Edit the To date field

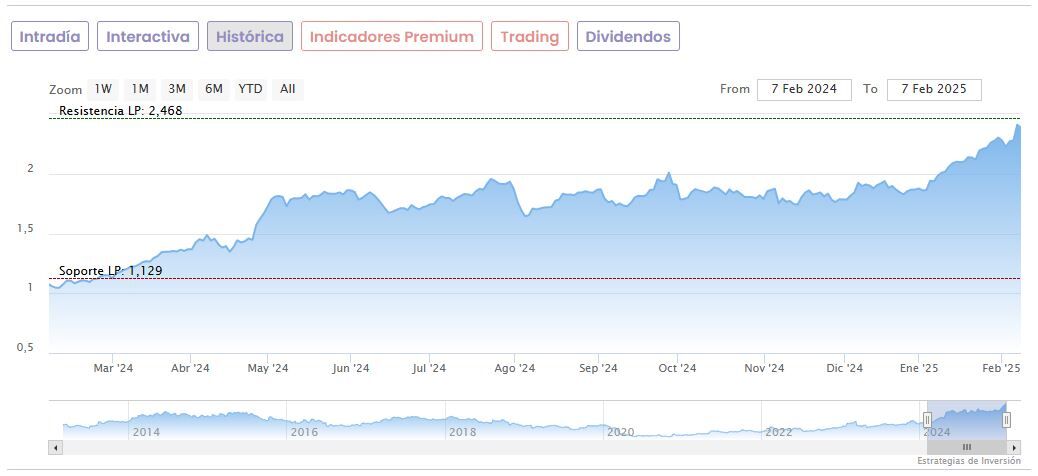pos(933,89)
